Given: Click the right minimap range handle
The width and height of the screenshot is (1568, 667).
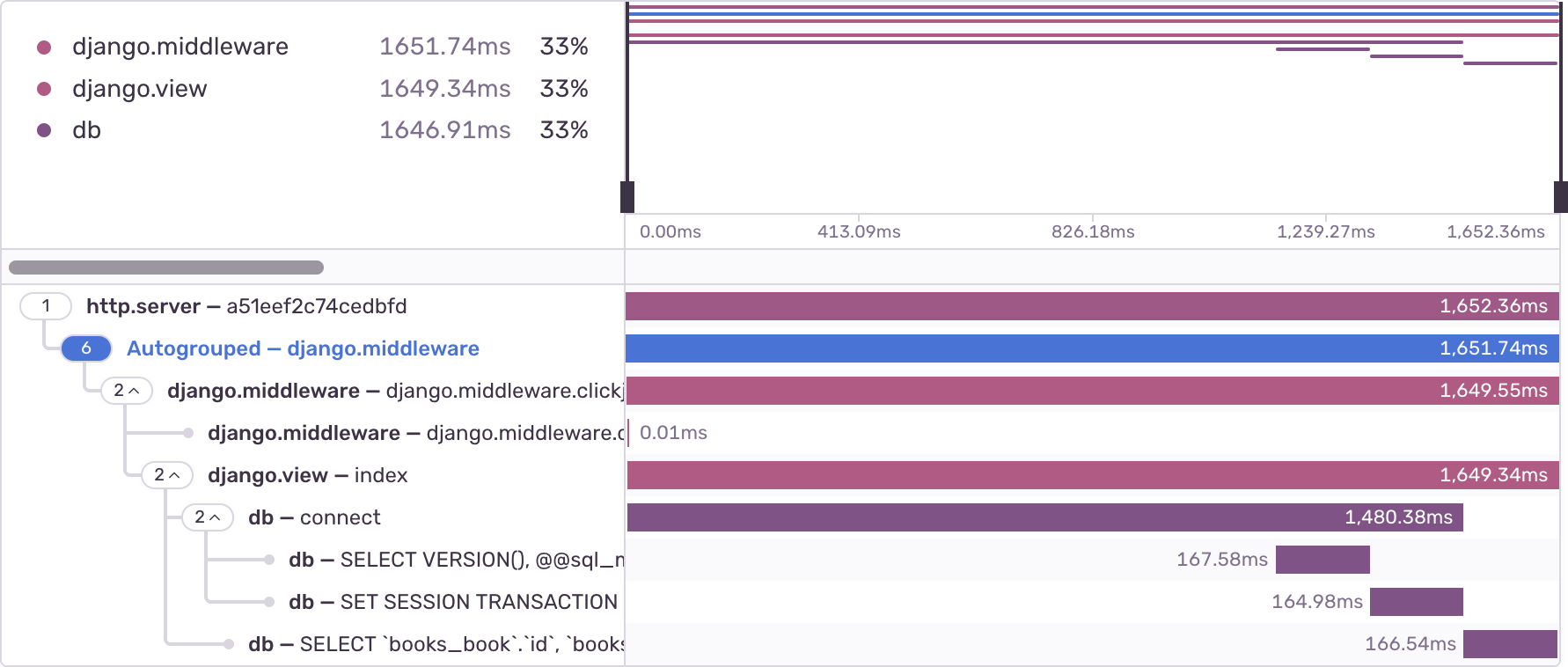Looking at the screenshot, I should tap(1560, 196).
